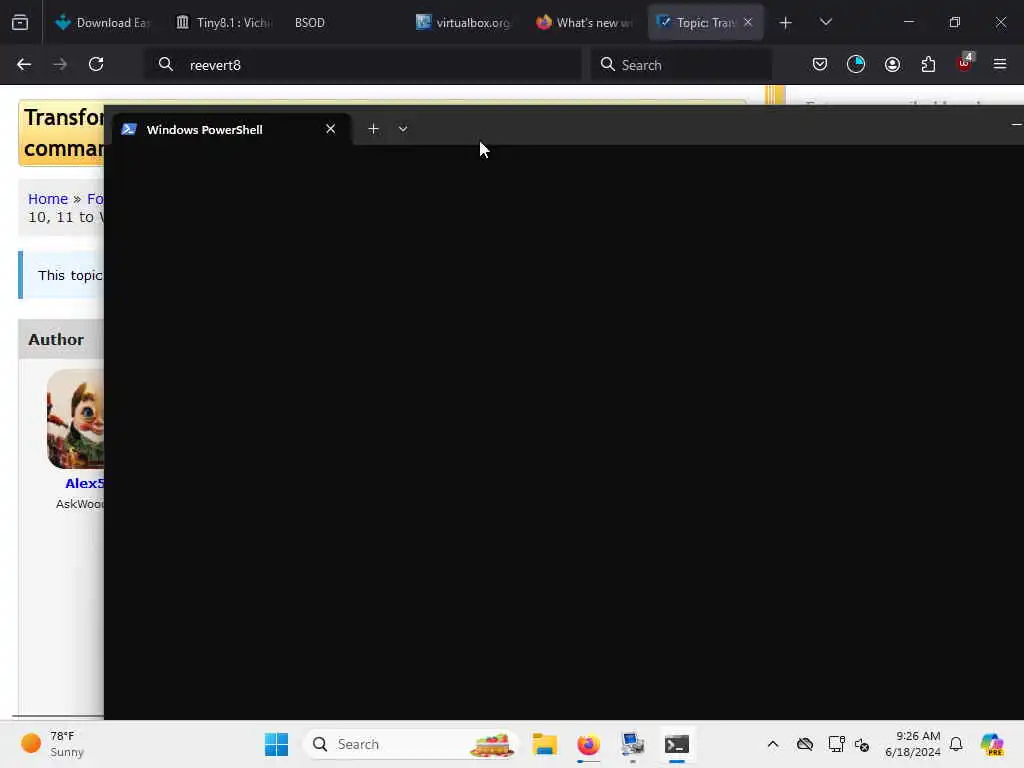Switch to Terminal taskbar icon
Viewport: 1024px width, 768px height.
point(677,744)
